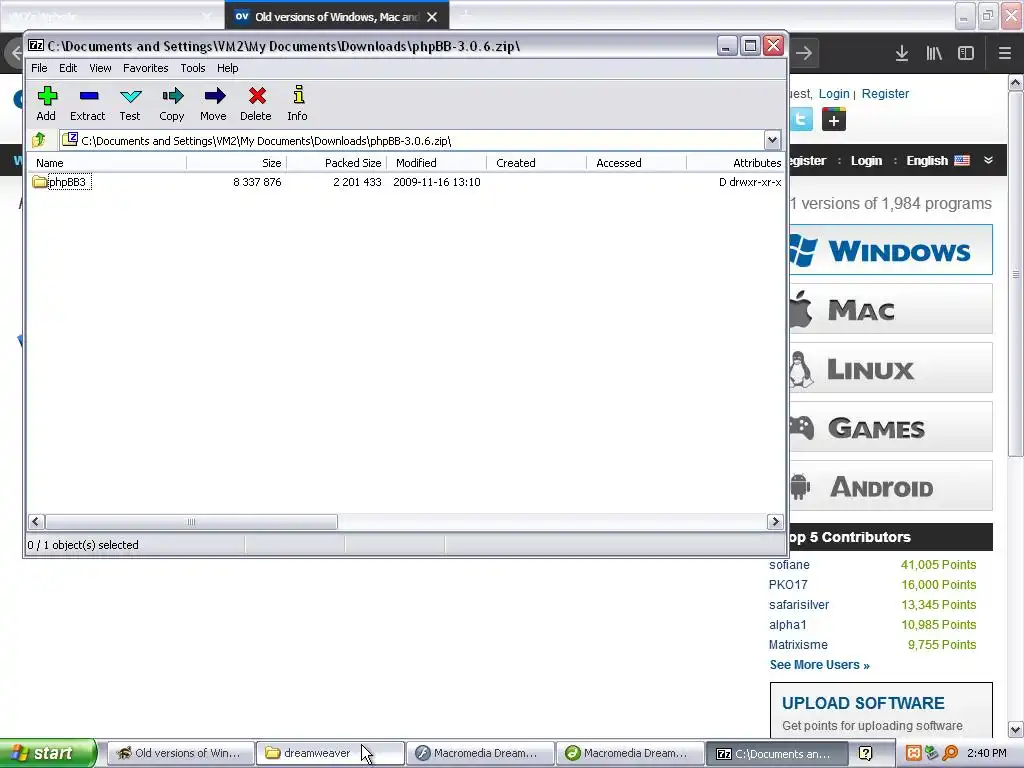Open the Mac category banner
1024x768 pixels.
coord(891,309)
